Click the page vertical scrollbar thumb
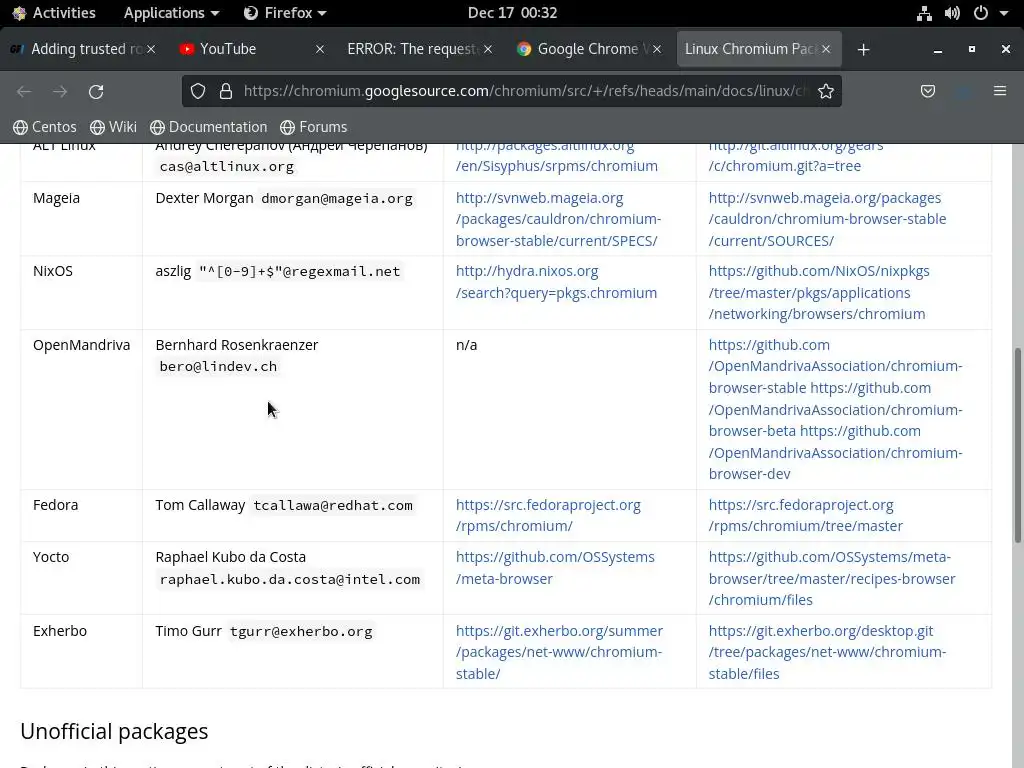This screenshot has height=768, width=1024. (1017, 445)
